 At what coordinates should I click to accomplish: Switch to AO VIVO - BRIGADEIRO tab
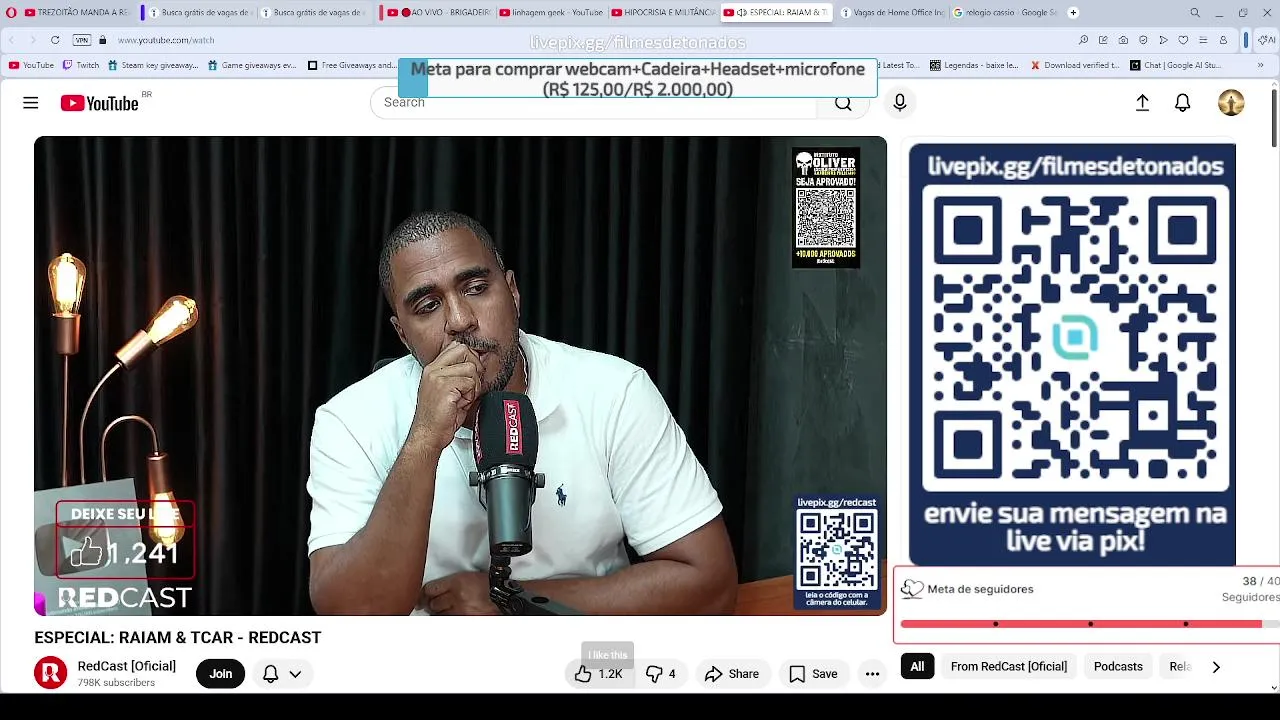tap(439, 13)
